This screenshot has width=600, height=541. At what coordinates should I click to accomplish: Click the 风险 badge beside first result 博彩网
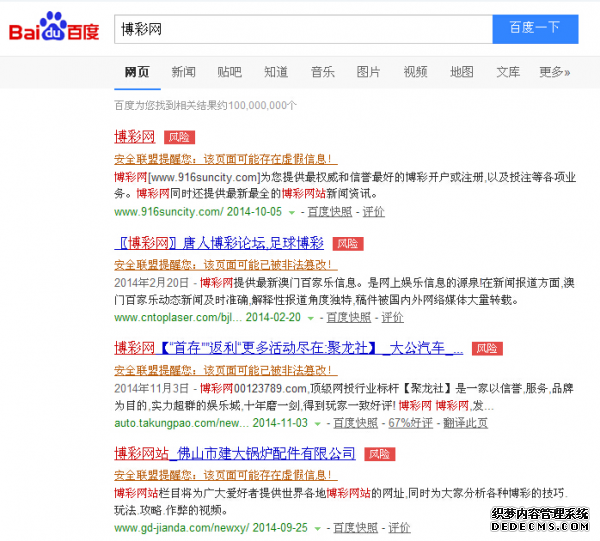tap(179, 137)
